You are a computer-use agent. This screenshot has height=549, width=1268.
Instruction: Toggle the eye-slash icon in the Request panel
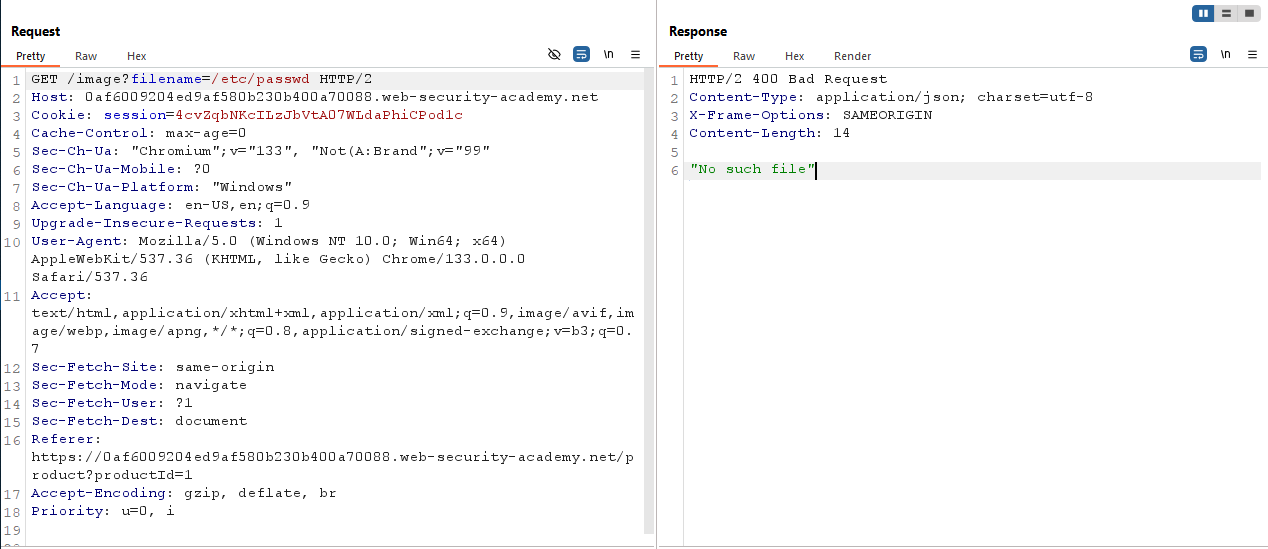point(554,55)
